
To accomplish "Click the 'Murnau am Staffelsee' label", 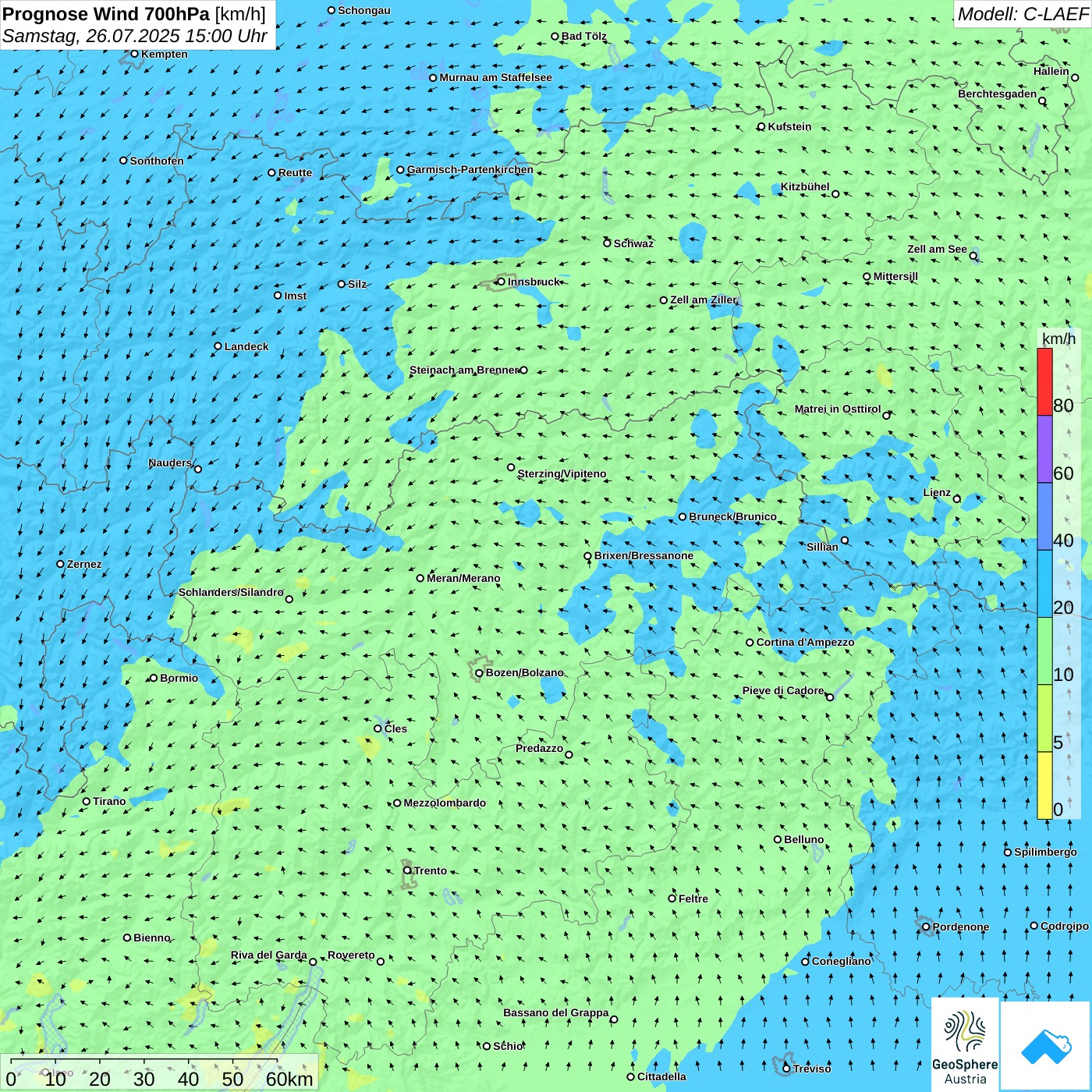I will click(x=495, y=77).
